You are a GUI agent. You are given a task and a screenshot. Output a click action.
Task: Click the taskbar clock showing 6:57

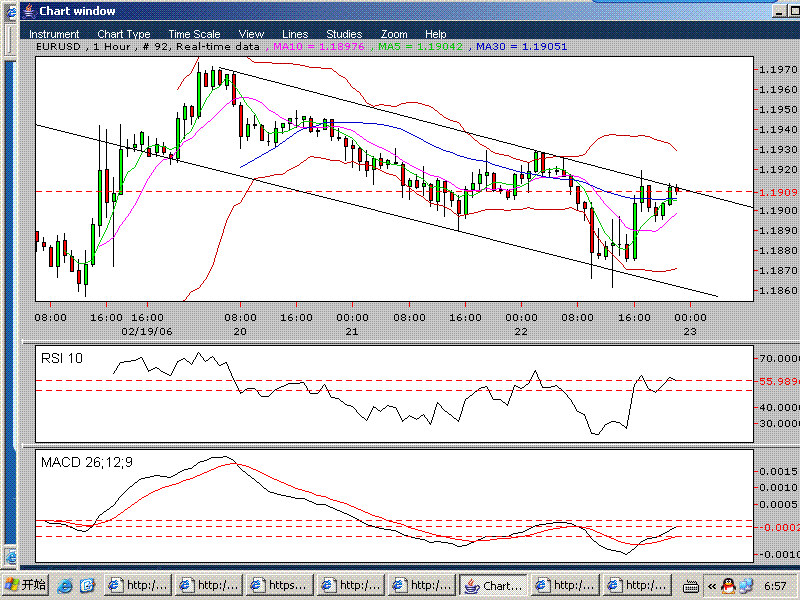pos(775,586)
